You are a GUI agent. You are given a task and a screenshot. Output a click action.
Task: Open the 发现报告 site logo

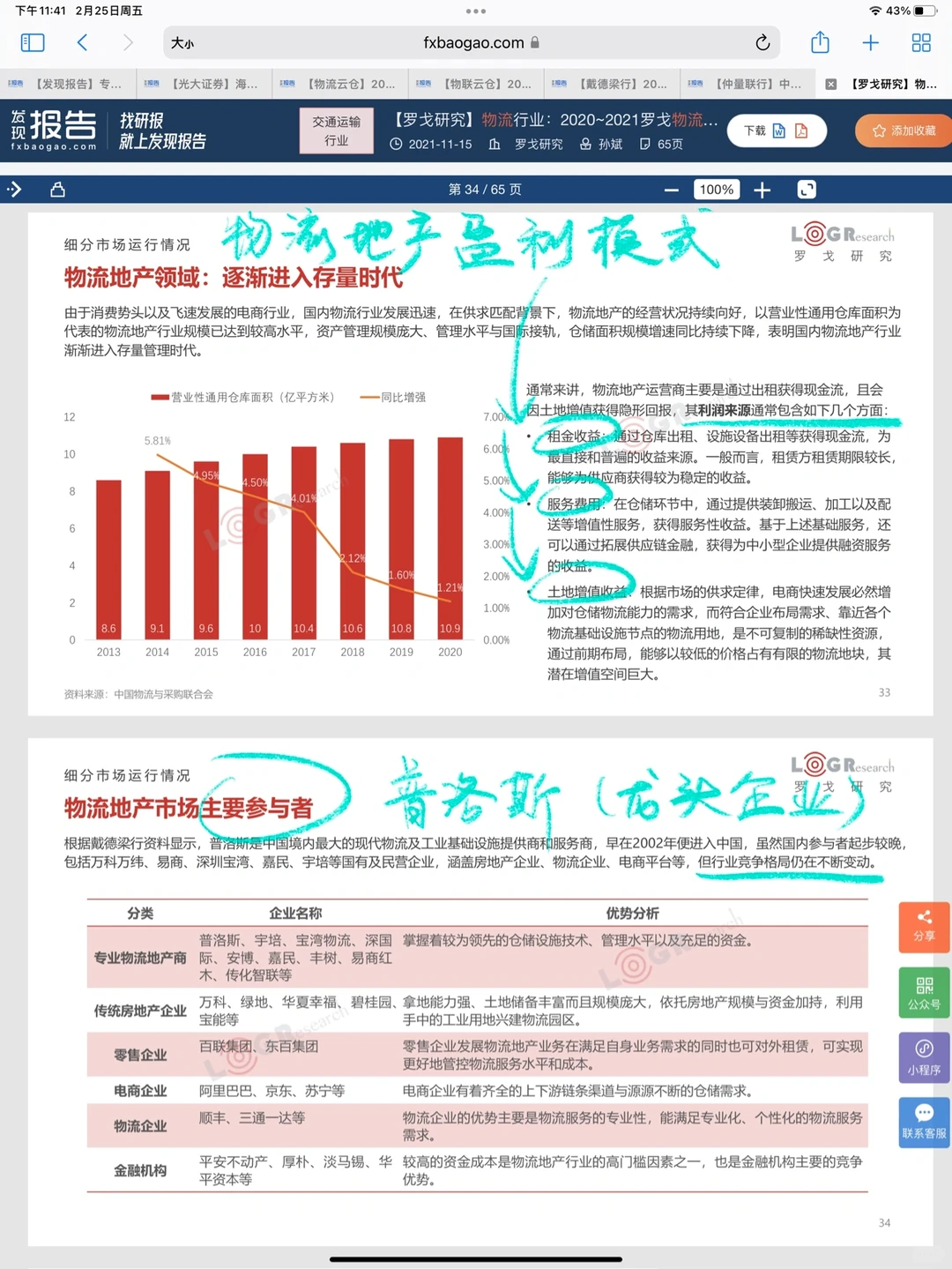[54, 130]
